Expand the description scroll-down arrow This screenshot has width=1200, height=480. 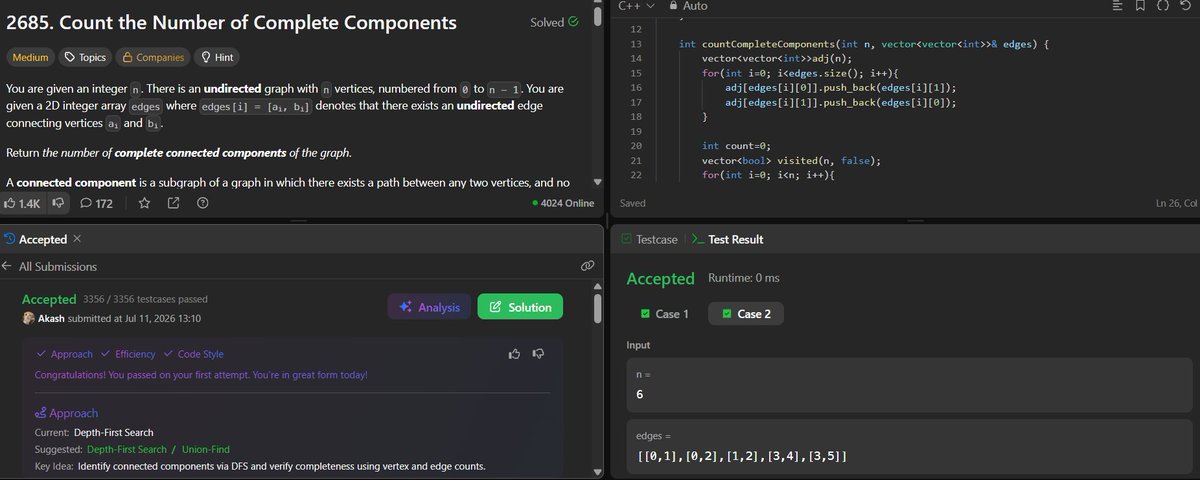pyautogui.click(x=597, y=182)
